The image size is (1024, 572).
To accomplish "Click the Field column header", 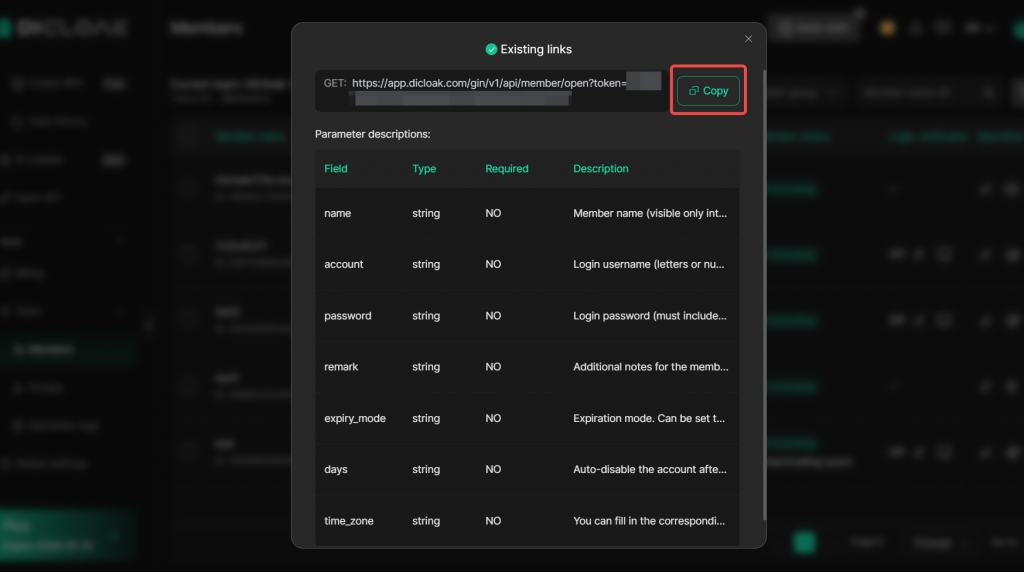I will (336, 169).
